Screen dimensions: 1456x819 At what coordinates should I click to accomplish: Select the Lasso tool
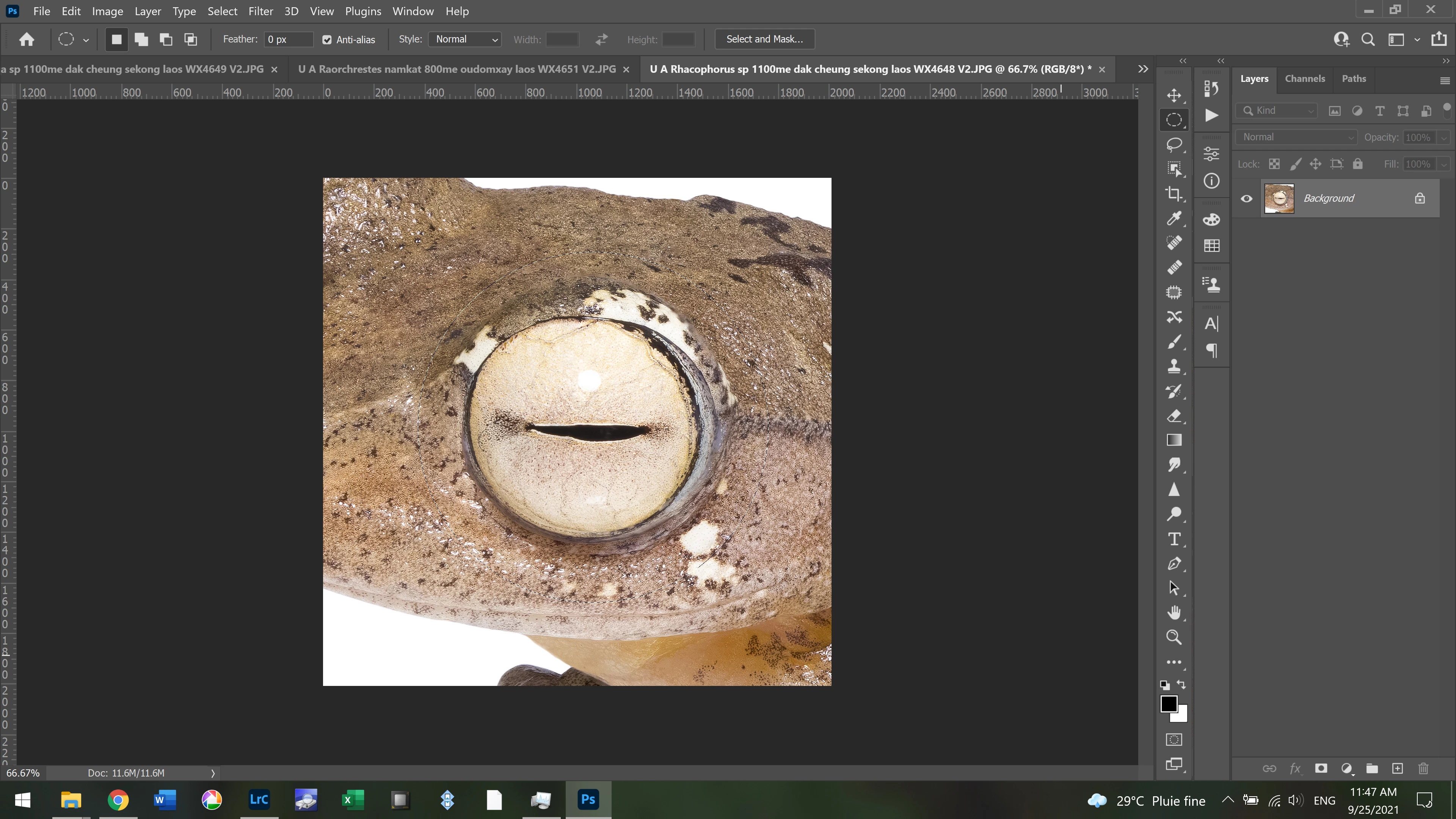click(x=1174, y=144)
